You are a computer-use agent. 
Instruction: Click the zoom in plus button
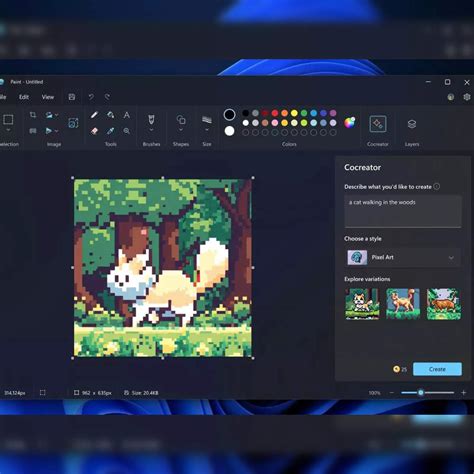[x=464, y=393]
